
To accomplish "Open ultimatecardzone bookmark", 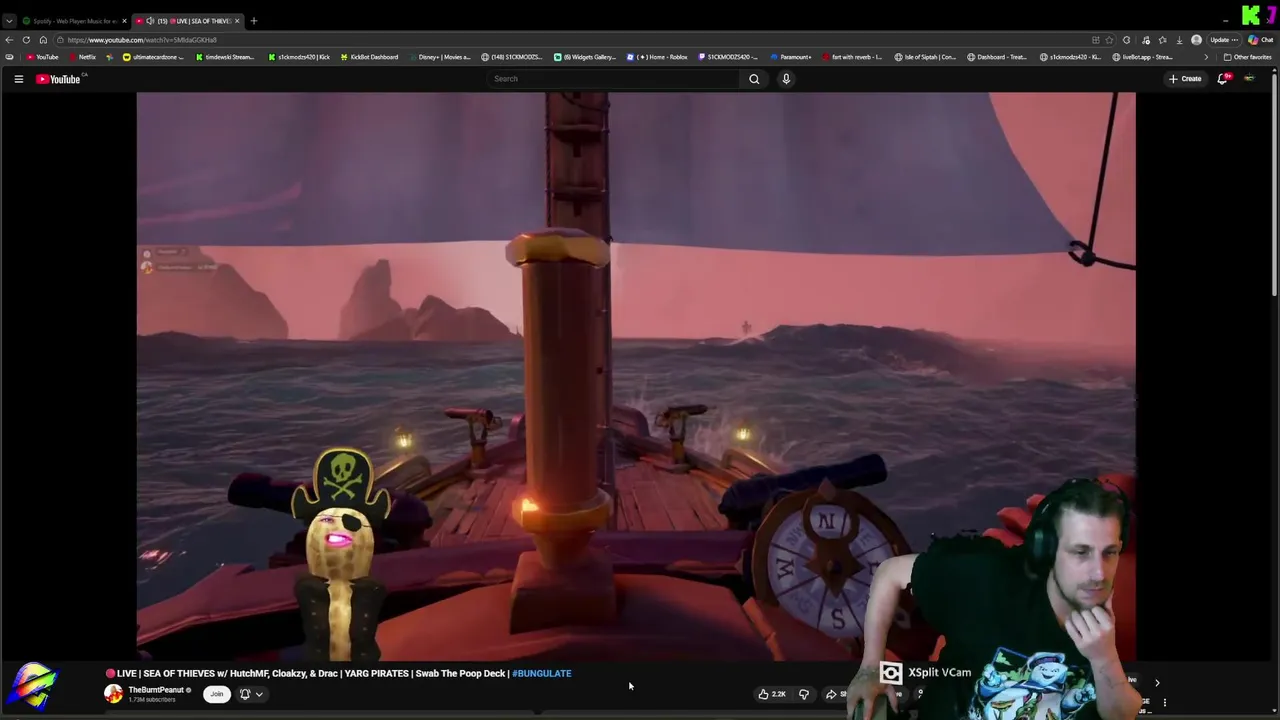I will 153,57.
